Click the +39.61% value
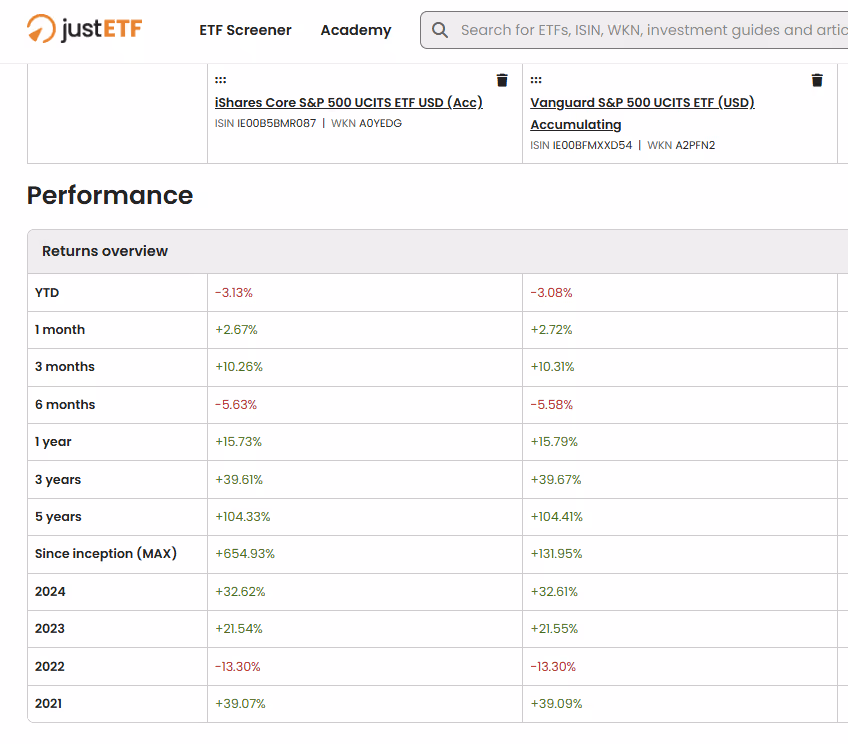848x744 pixels. pyautogui.click(x=239, y=480)
